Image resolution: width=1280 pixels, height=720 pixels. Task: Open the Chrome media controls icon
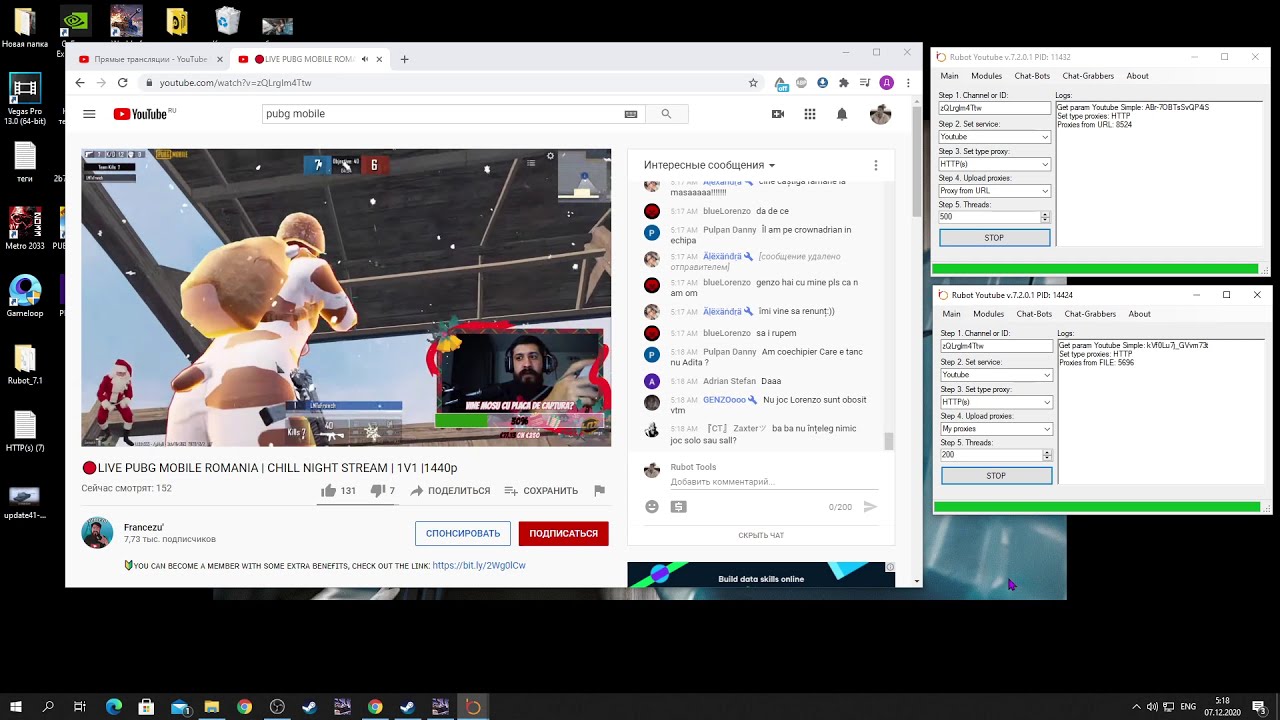[x=865, y=83]
